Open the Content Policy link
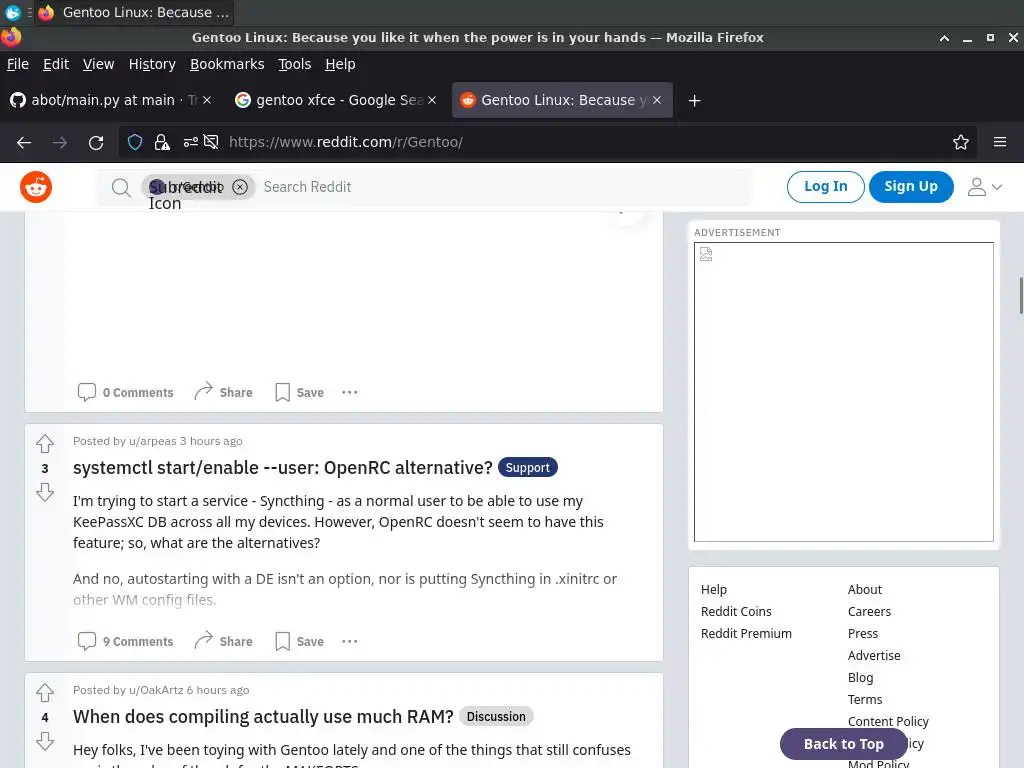1024x768 pixels. tap(888, 722)
